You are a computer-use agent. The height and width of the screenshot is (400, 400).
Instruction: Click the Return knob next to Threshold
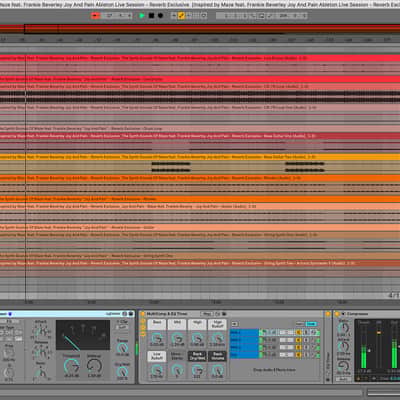coord(94,366)
